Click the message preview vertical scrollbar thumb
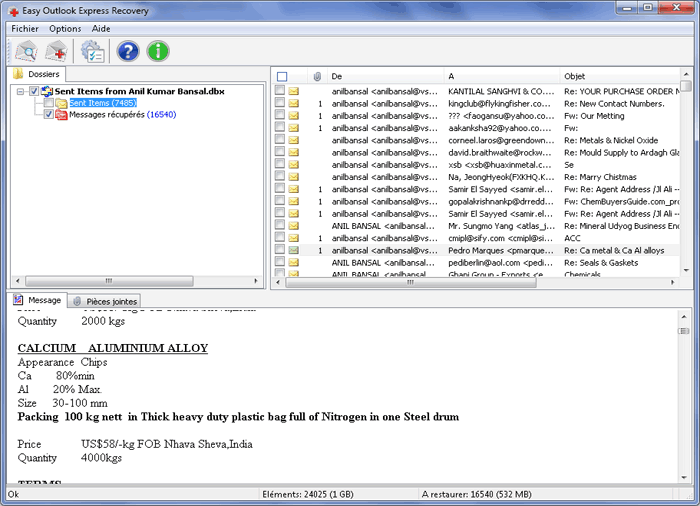This screenshot has width=700, height=506. pos(684,331)
